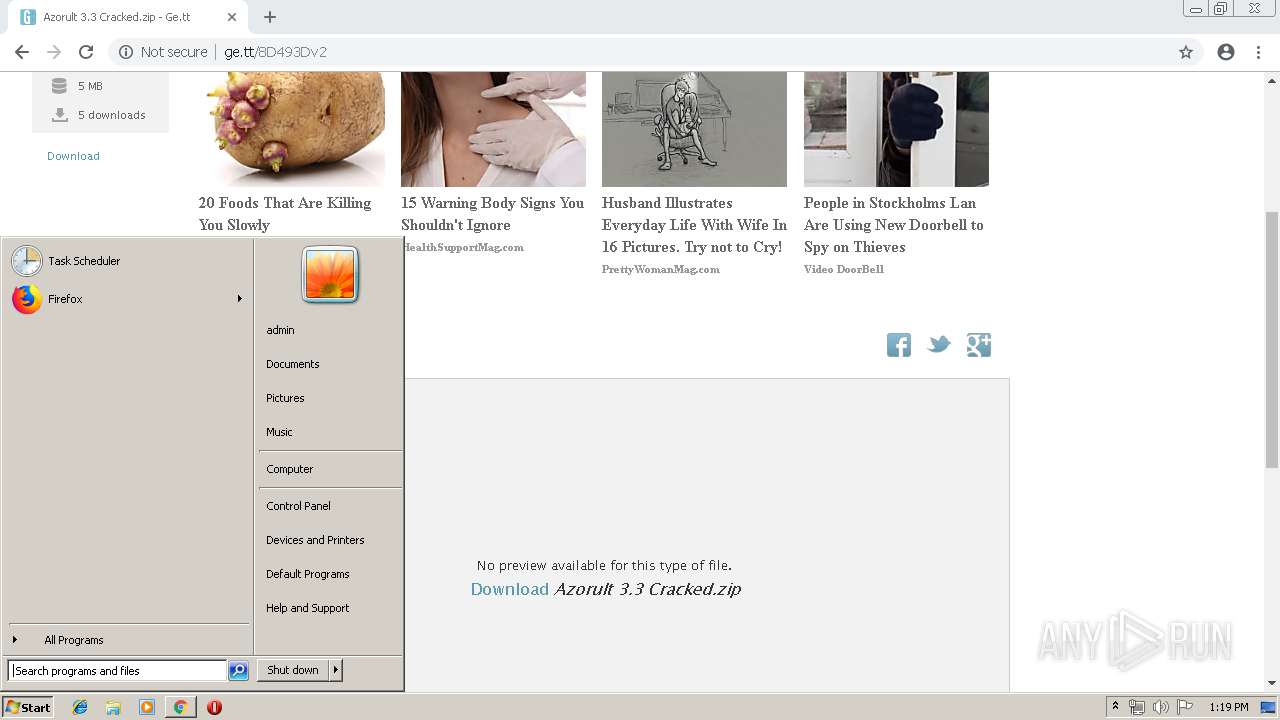Screen dimensions: 1280x720
Task: Open the 20 Foods That Are Killing You Slowly ad
Action: [285, 214]
